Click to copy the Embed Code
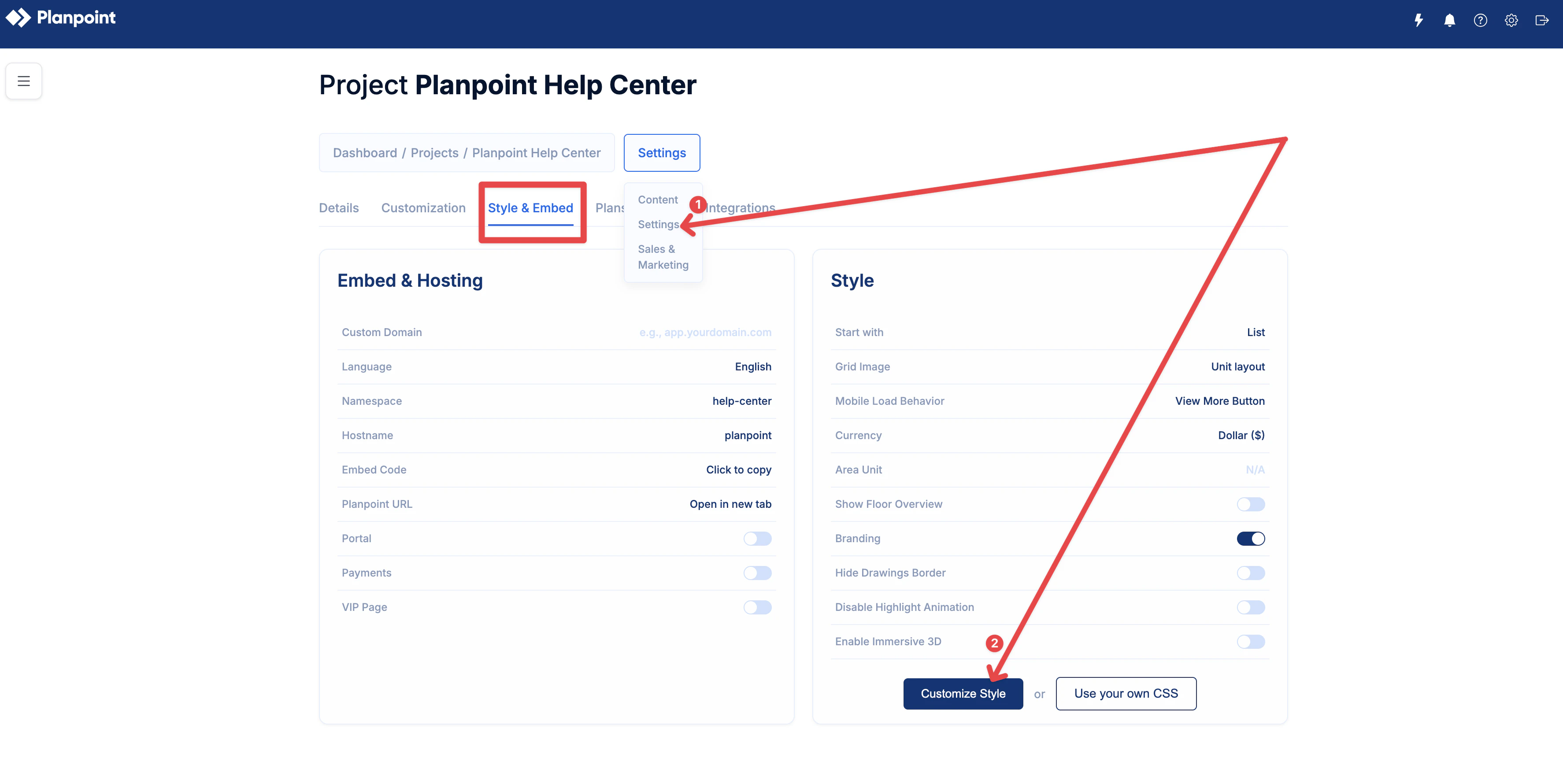1563x784 pixels. coord(738,470)
